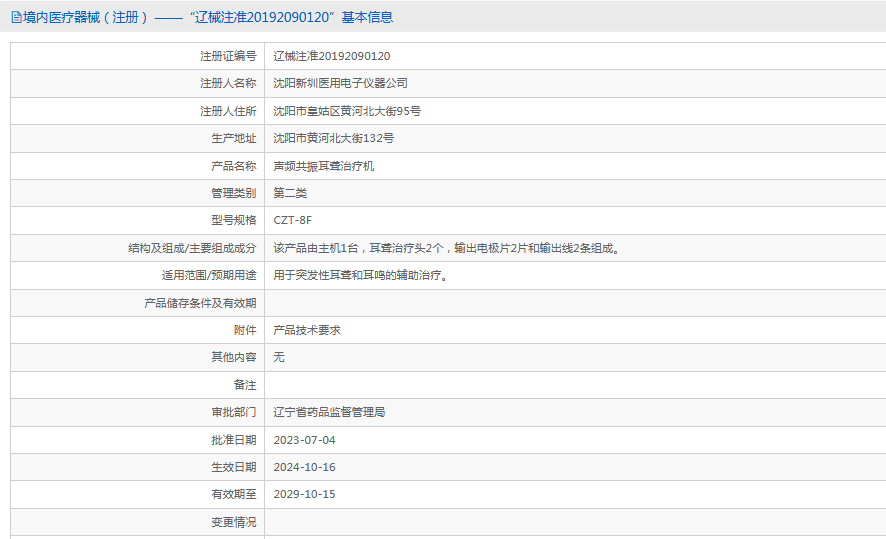The width and height of the screenshot is (886, 539).
Task: Select intended use text 用于突发性耳聋和耳鸣的辅助治疗
Action: coord(360,275)
